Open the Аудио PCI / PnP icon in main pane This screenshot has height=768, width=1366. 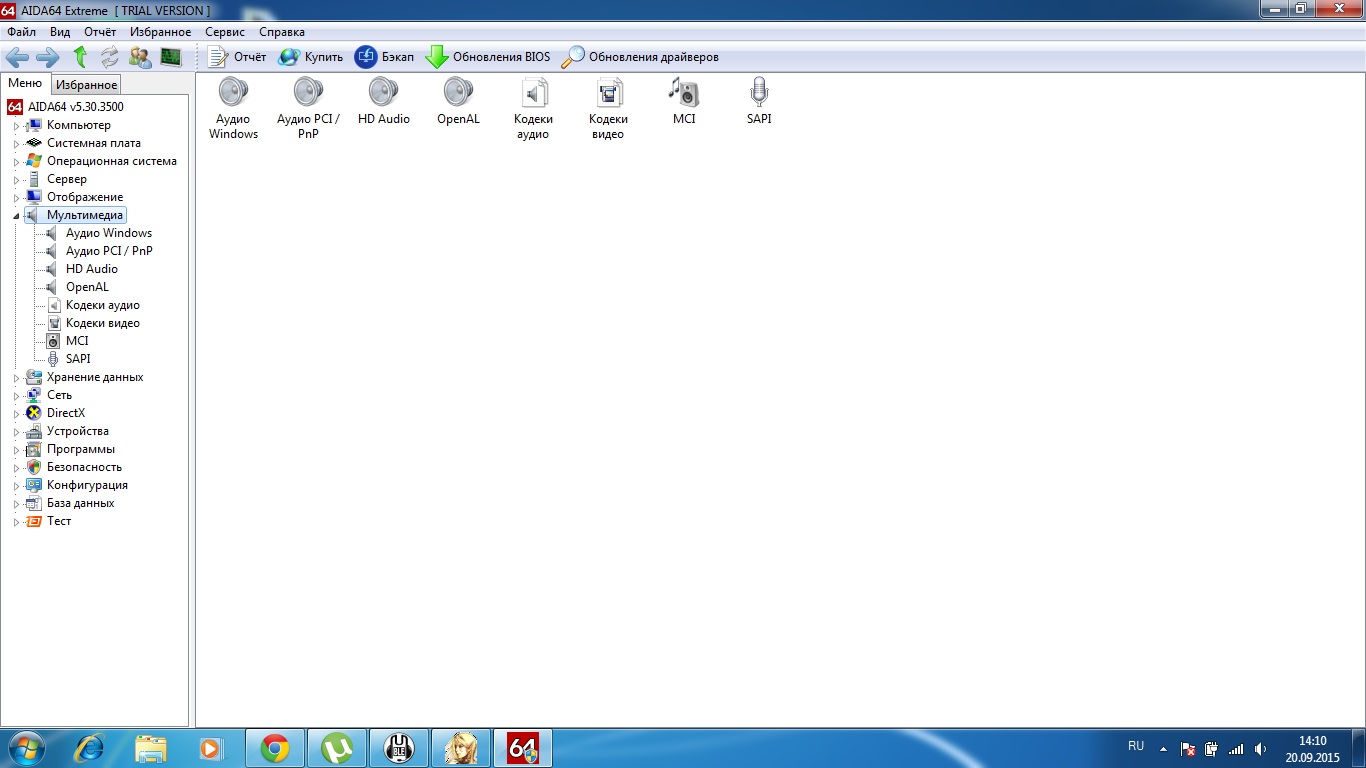pos(308,108)
